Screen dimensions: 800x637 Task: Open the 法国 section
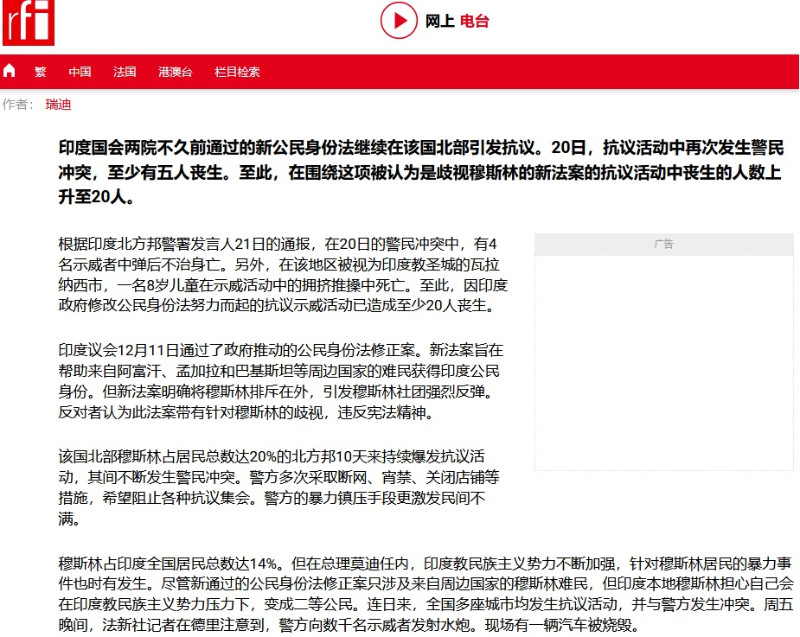pyautogui.click(x=124, y=72)
